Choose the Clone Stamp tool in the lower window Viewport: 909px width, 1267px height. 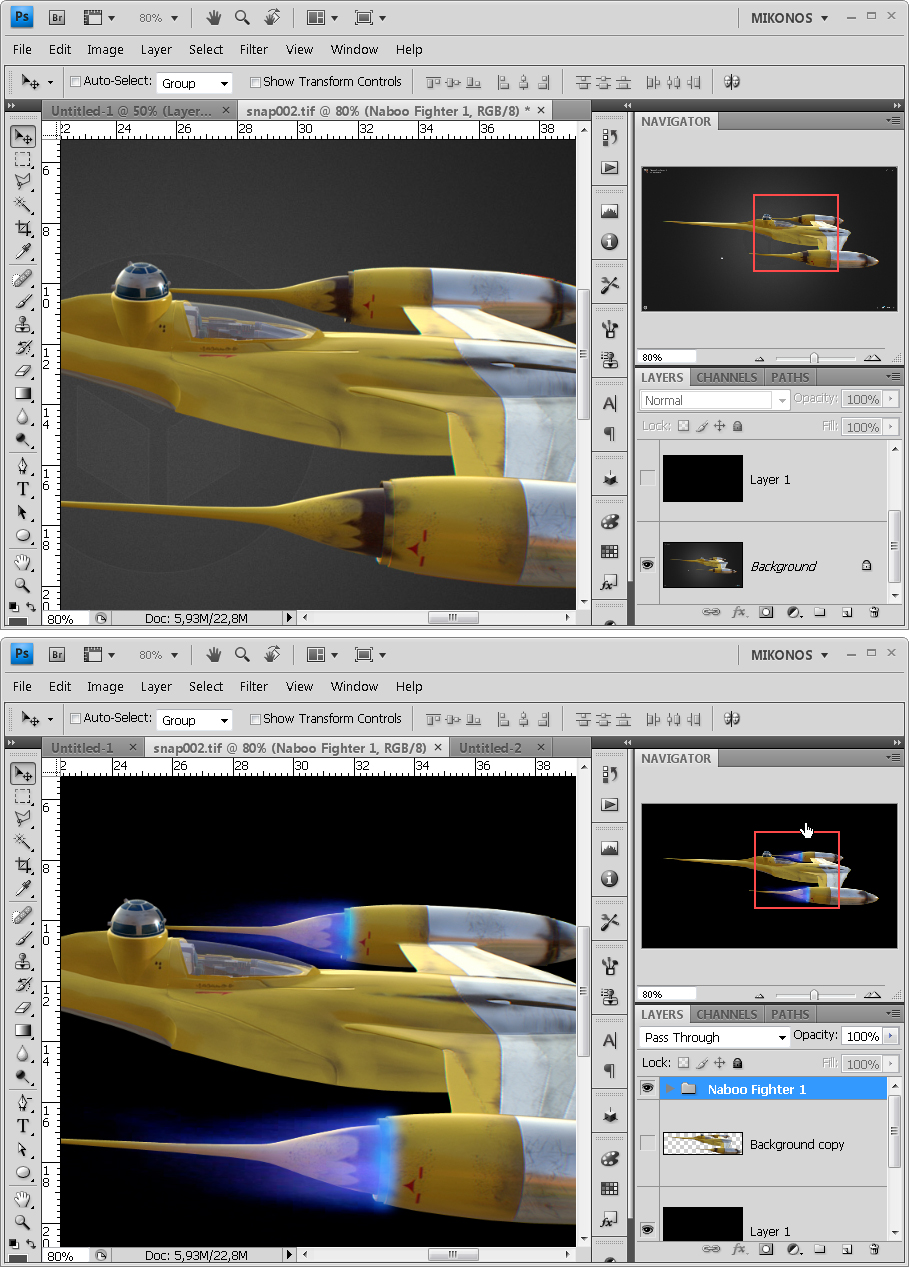tap(23, 962)
